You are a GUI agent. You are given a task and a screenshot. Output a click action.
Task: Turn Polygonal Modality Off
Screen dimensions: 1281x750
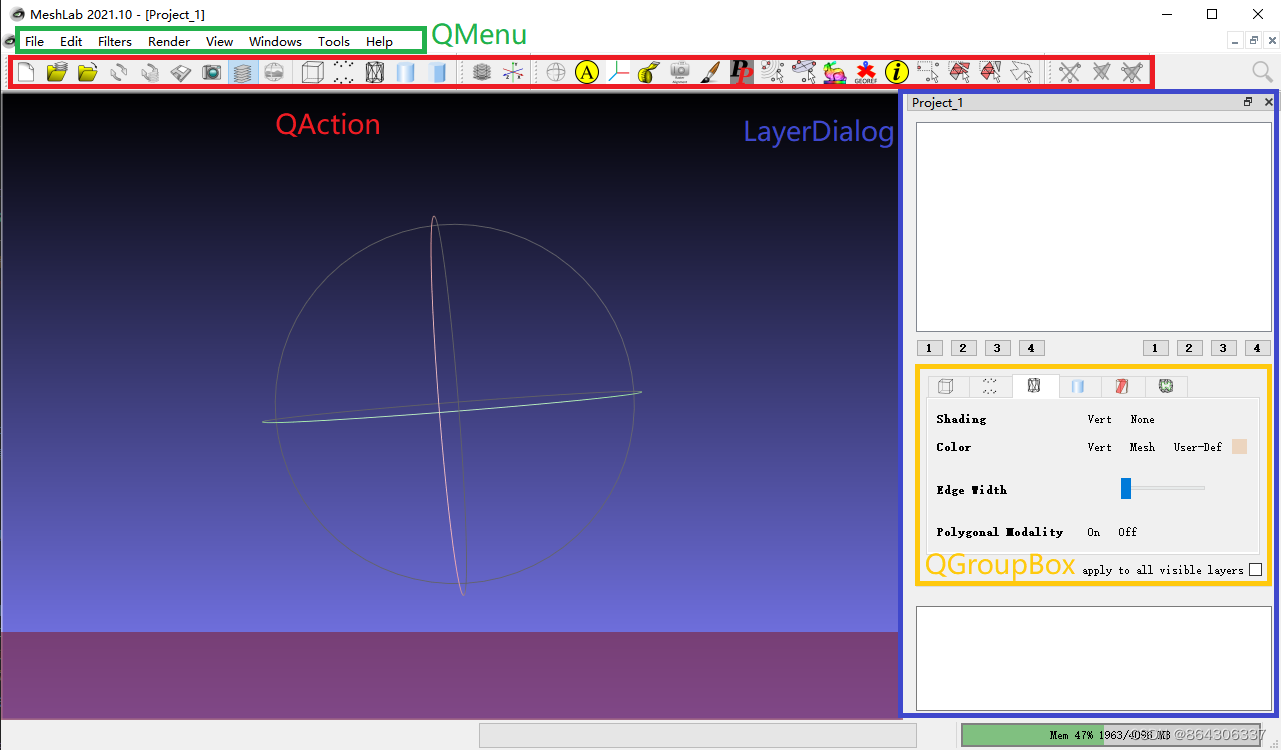click(x=1127, y=532)
